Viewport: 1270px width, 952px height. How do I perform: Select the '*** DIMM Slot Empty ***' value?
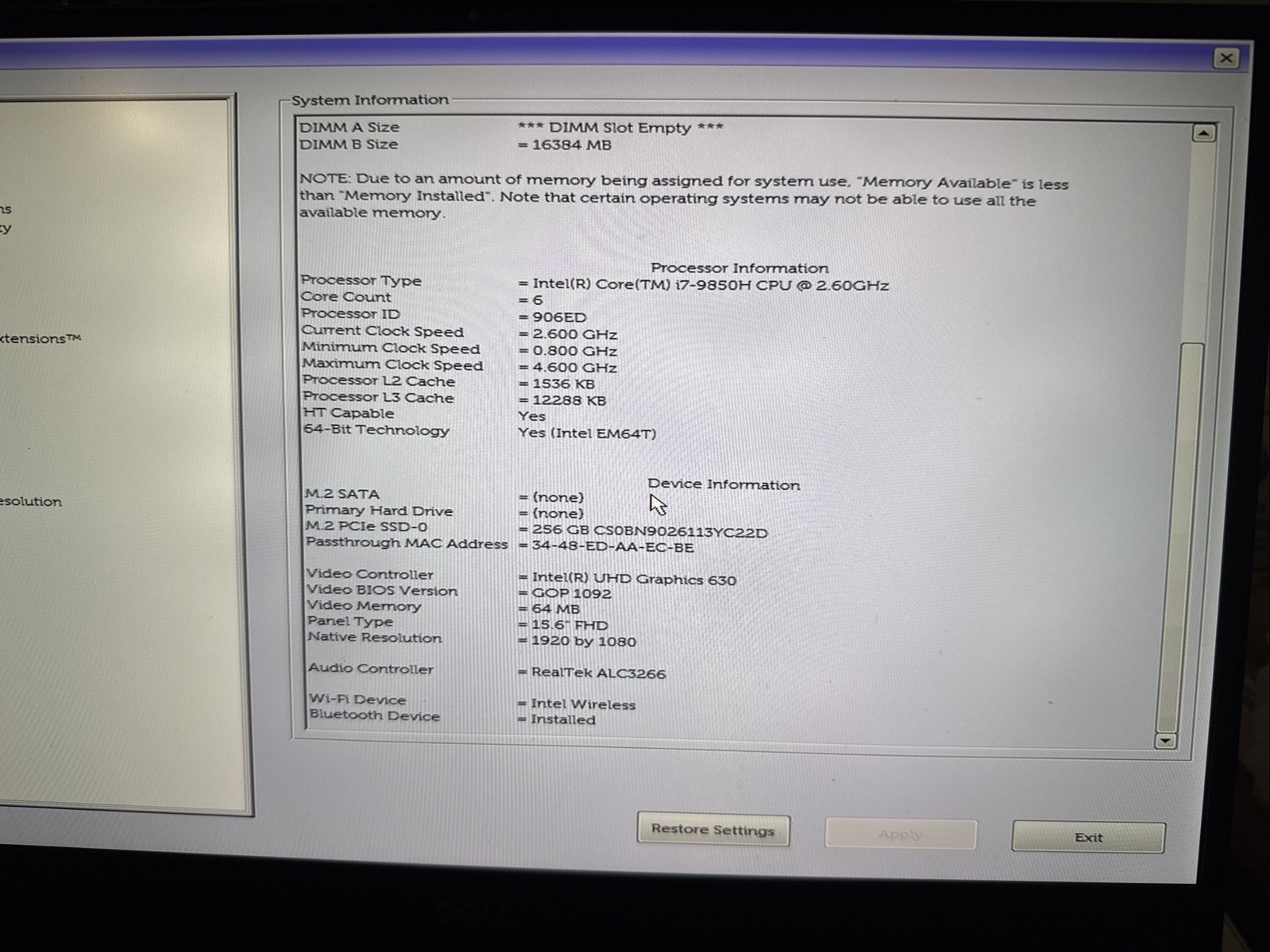(x=620, y=127)
